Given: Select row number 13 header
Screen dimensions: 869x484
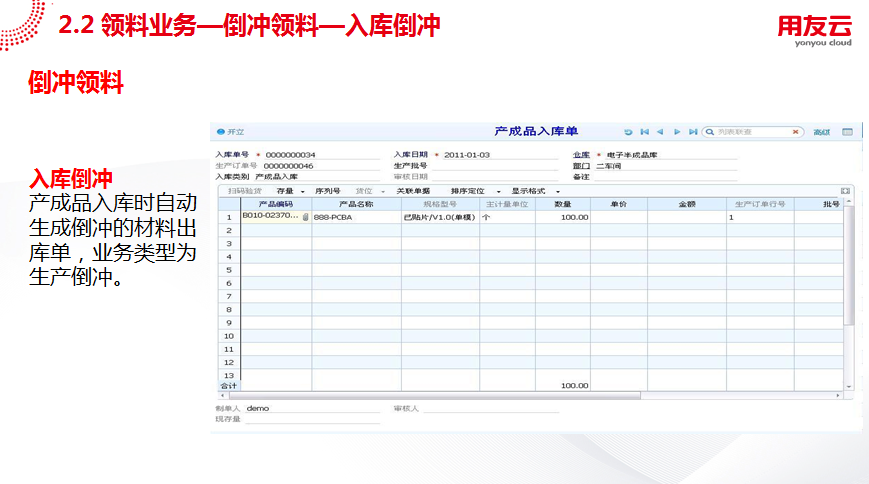Looking at the screenshot, I should [229, 375].
